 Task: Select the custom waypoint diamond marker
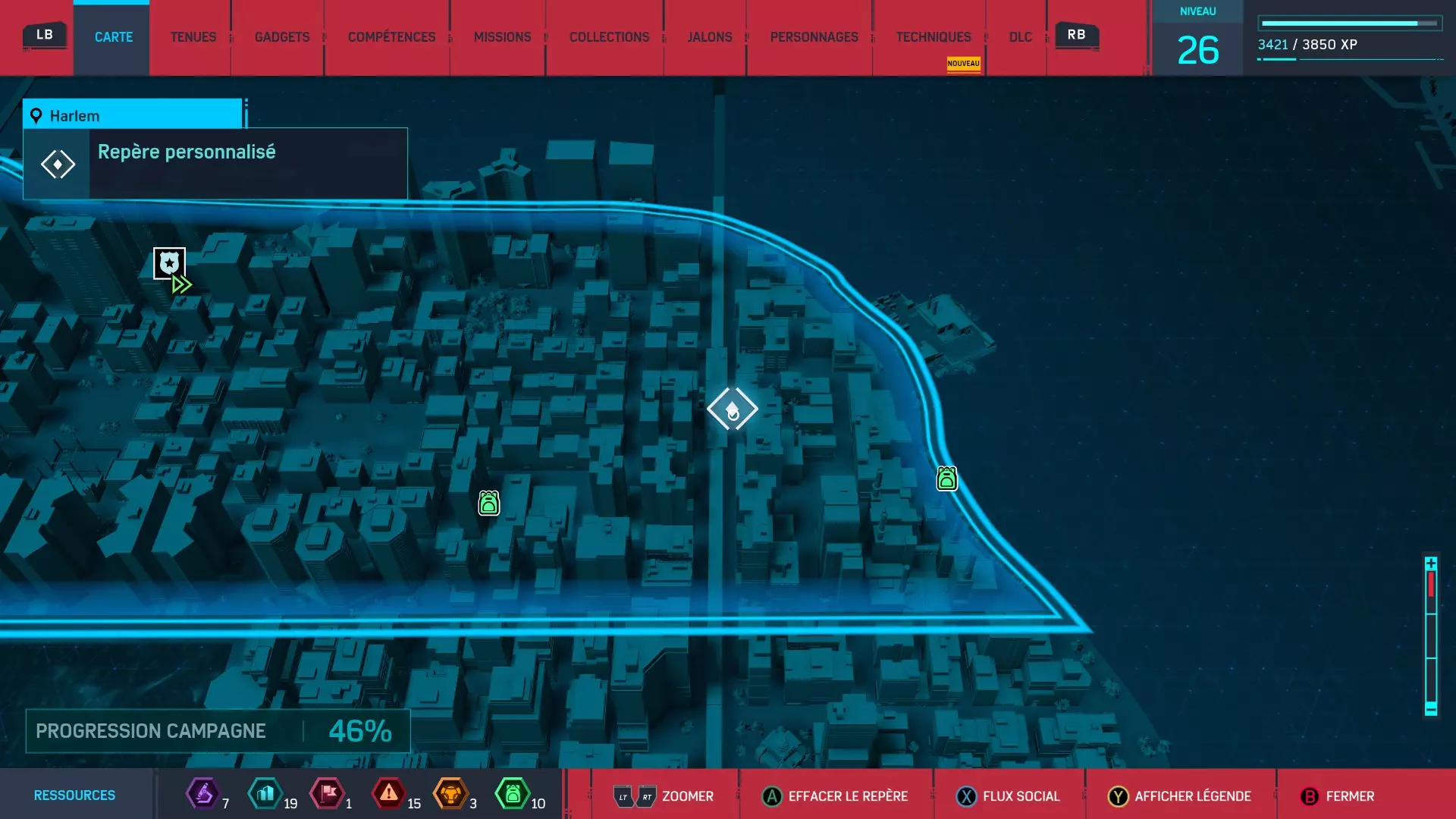pos(732,409)
